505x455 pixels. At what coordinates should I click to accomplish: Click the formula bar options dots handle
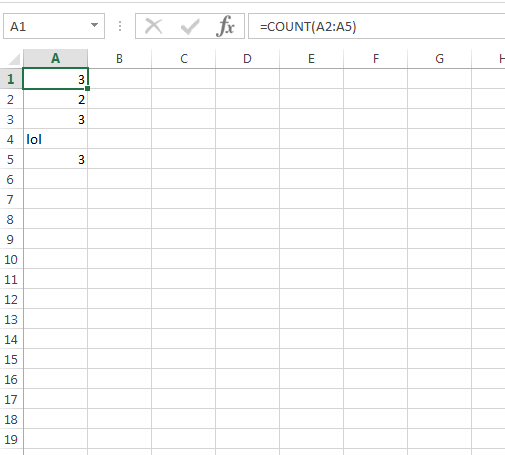click(x=120, y=26)
